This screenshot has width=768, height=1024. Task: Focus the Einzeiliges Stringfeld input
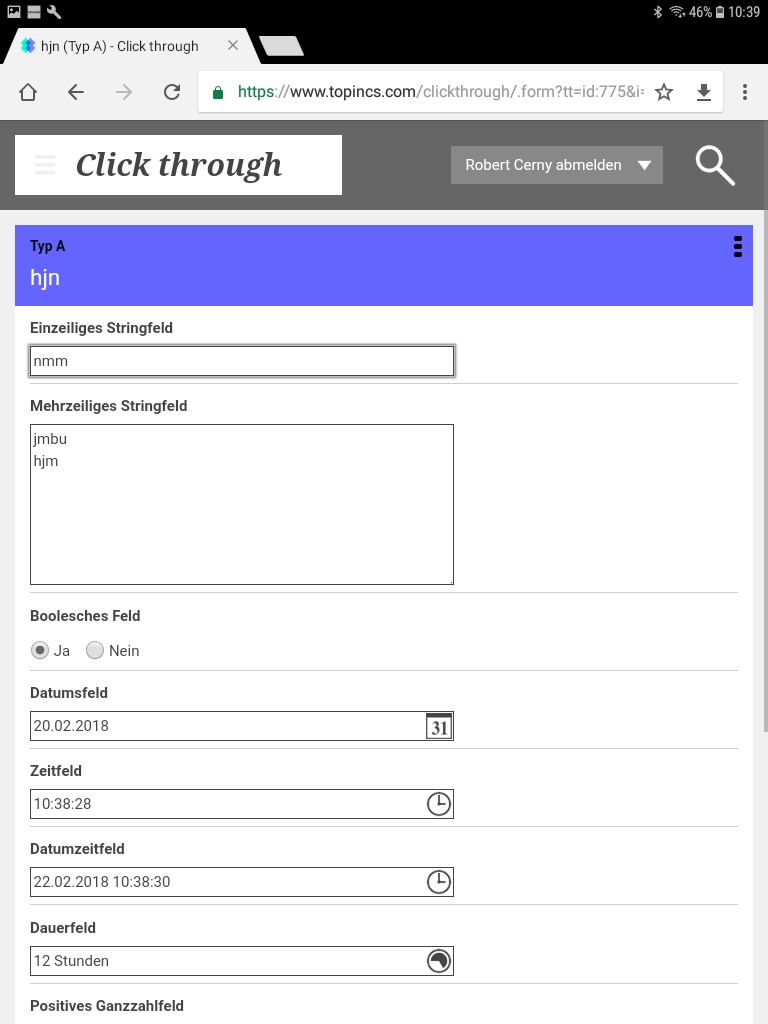pos(242,361)
